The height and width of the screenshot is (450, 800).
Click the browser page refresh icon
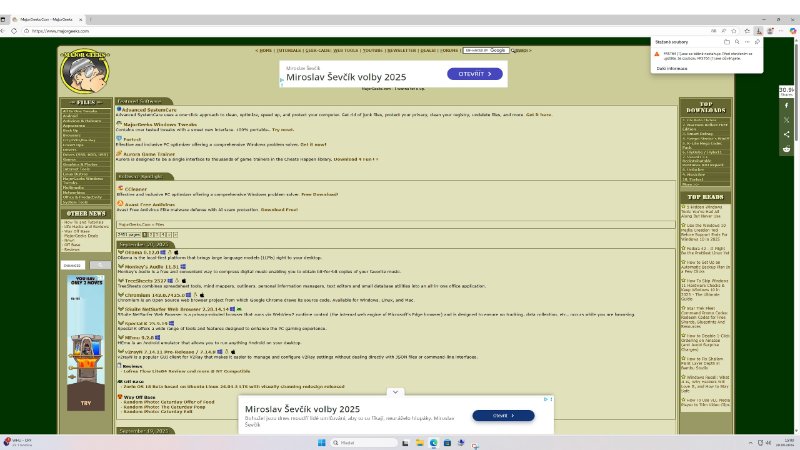tap(23, 31)
